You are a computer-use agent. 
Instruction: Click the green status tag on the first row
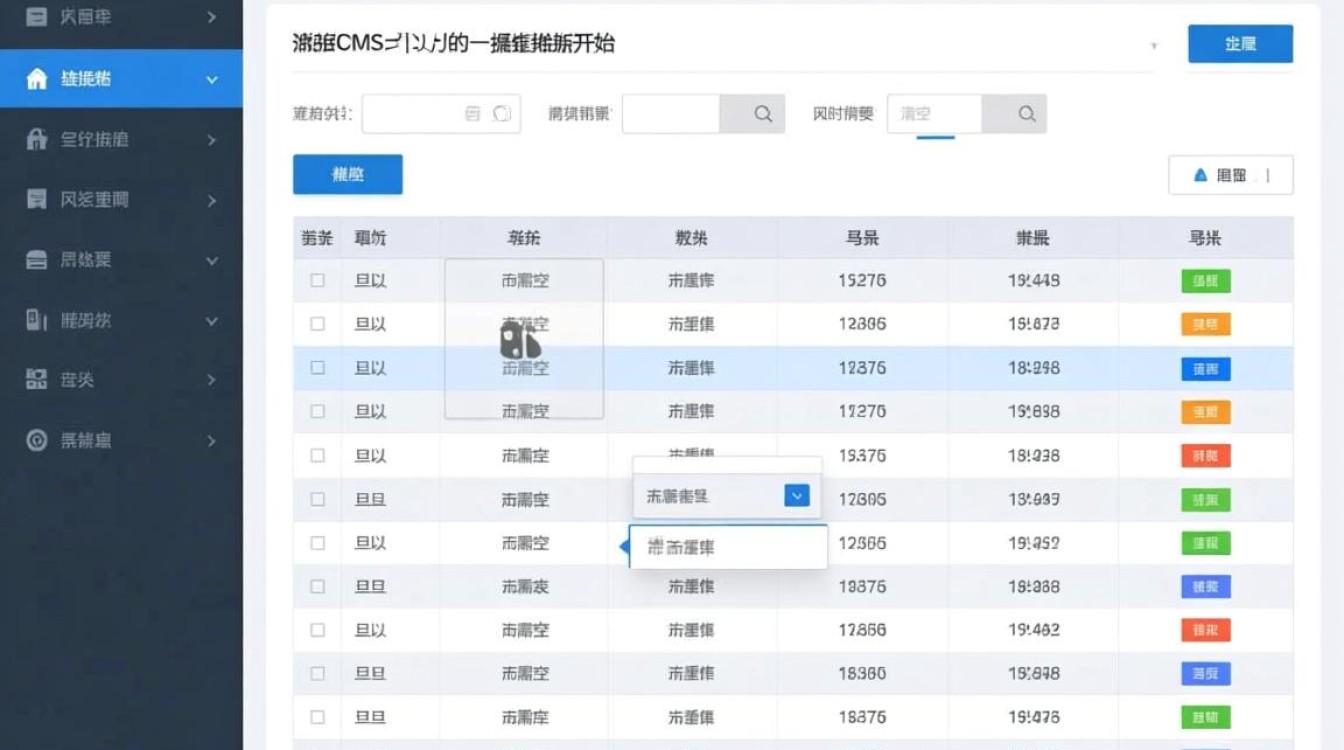click(x=1204, y=281)
